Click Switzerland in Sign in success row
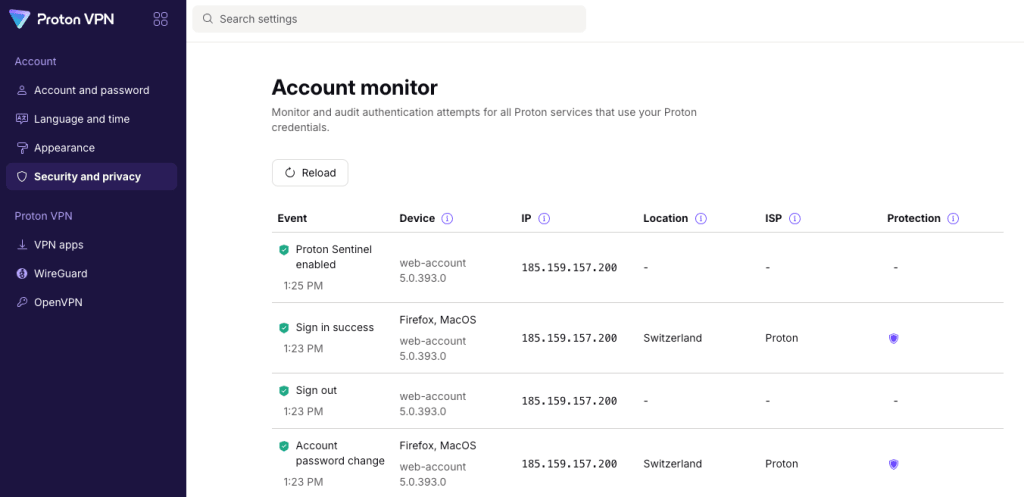 pos(673,338)
